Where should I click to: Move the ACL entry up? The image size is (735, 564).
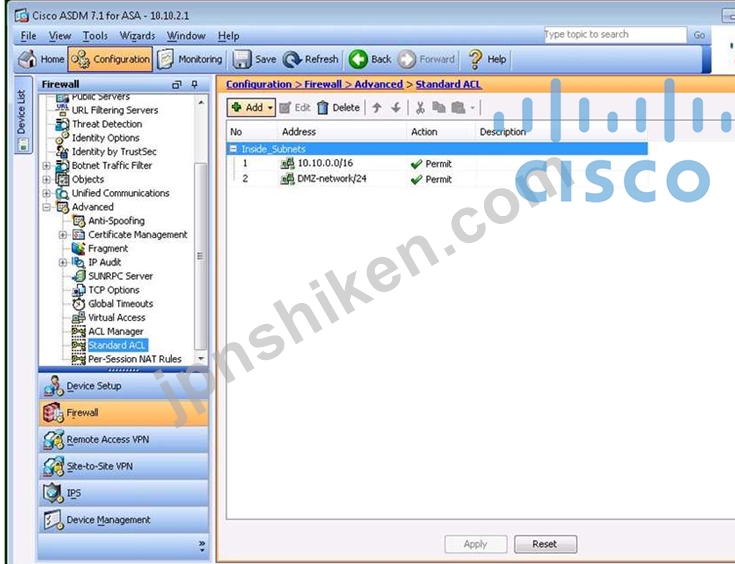[376, 108]
